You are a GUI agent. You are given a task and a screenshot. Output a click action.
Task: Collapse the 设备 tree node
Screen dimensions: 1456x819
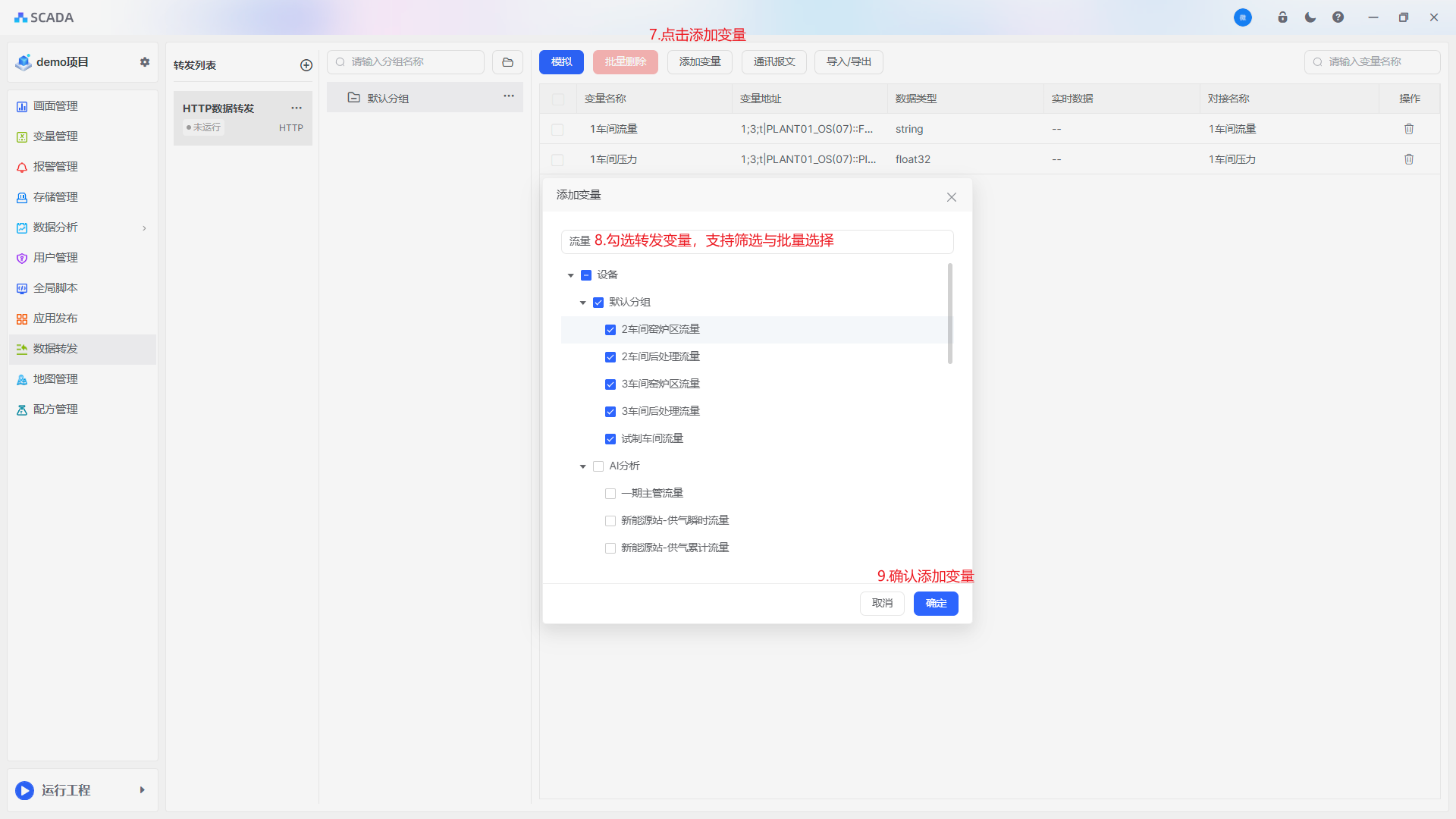pos(571,275)
